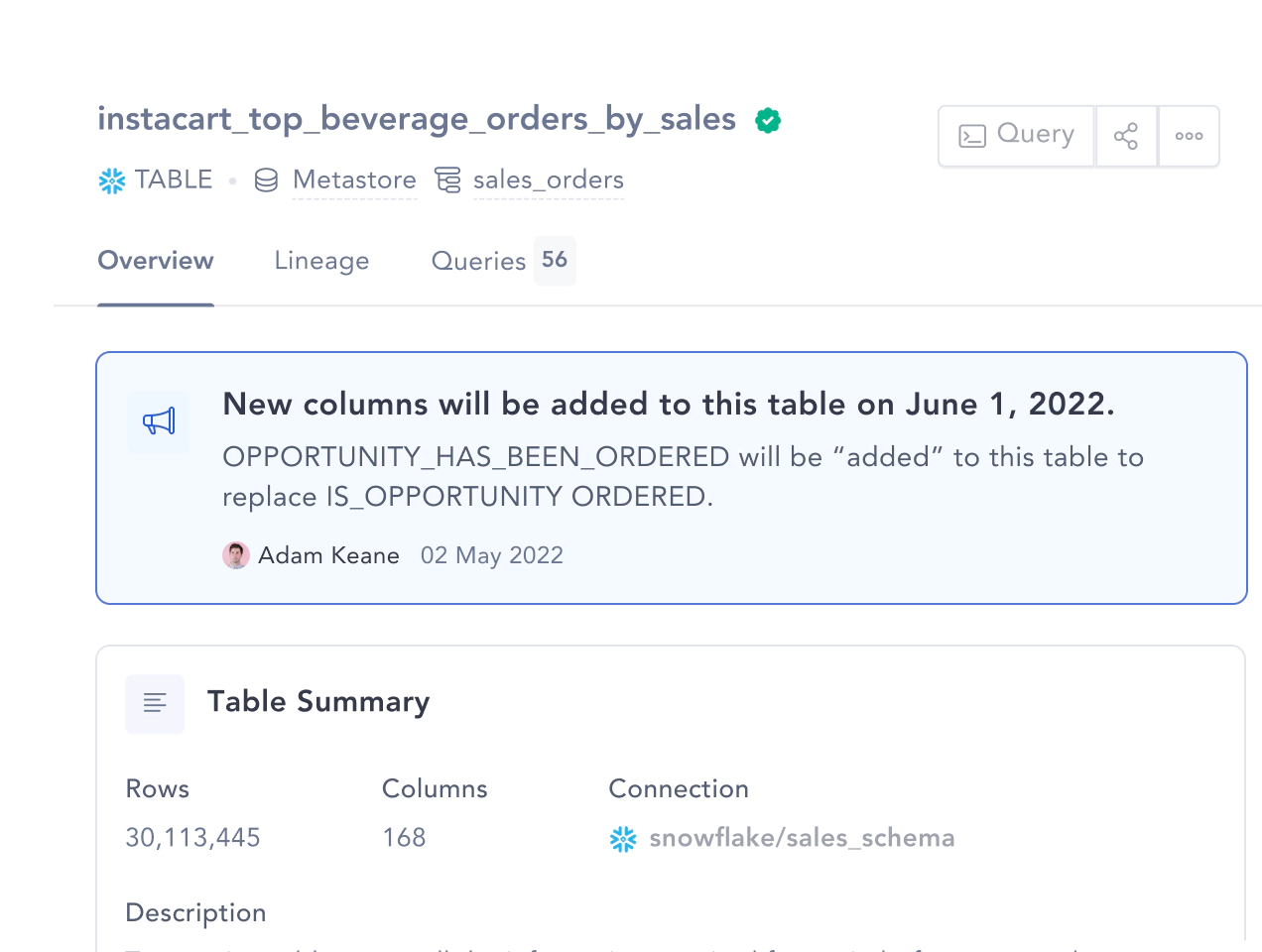Click Adam Keane's avatar picture
The width and height of the screenshot is (1262, 952).
[x=236, y=555]
